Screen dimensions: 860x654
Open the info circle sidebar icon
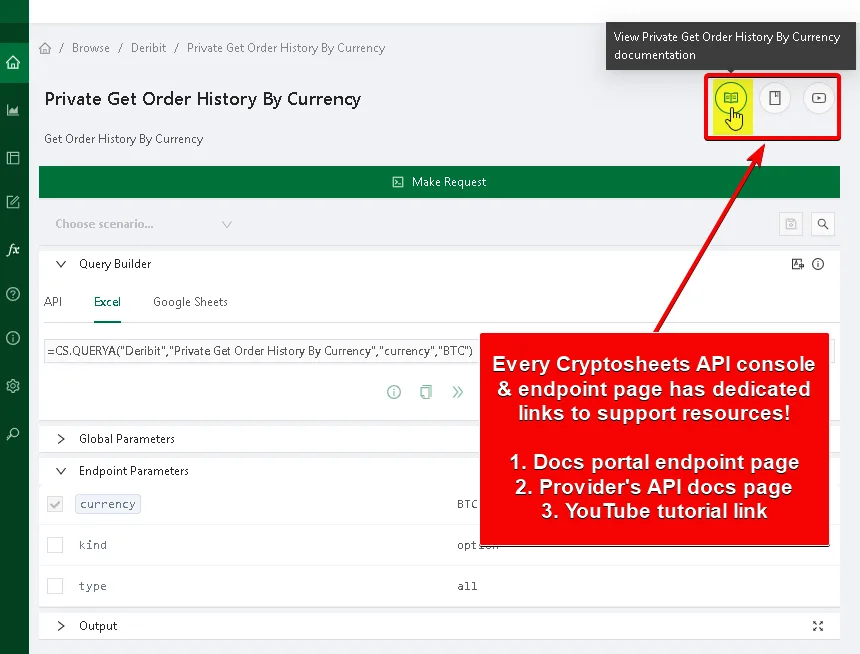(13, 338)
